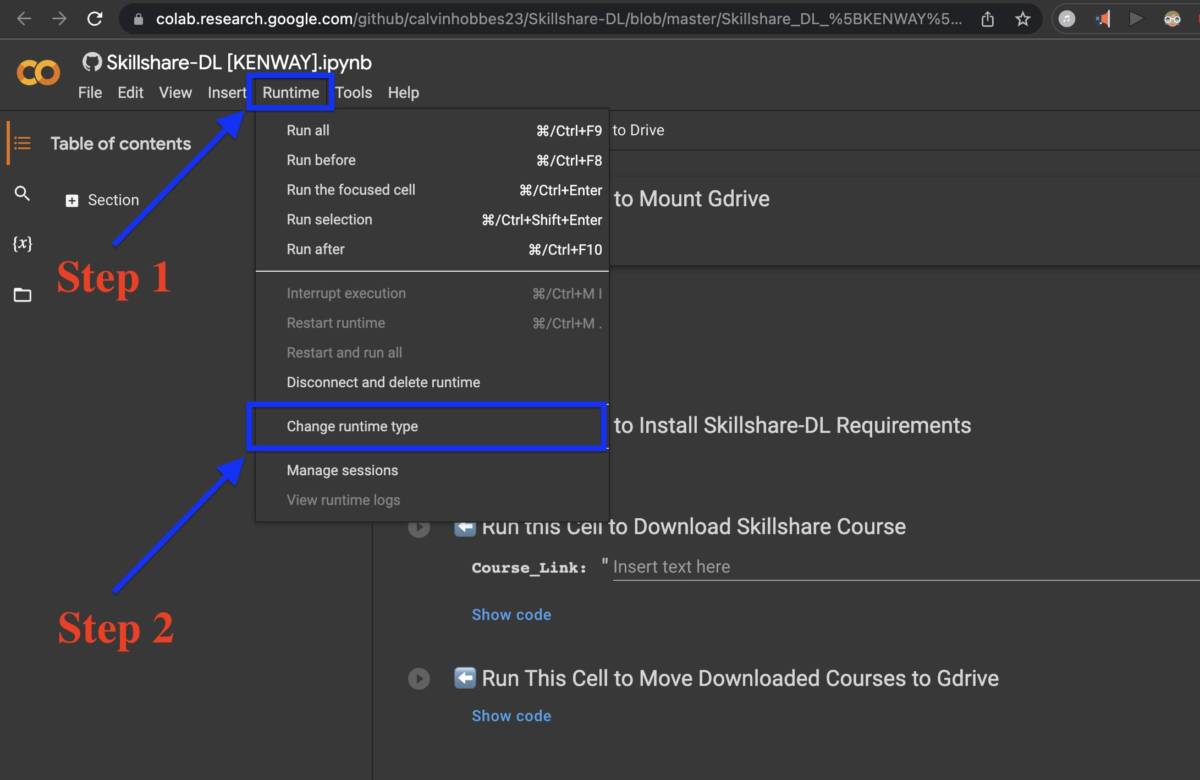Open the Edit menu
Screen dimensions: 1200x780
tap(130, 92)
